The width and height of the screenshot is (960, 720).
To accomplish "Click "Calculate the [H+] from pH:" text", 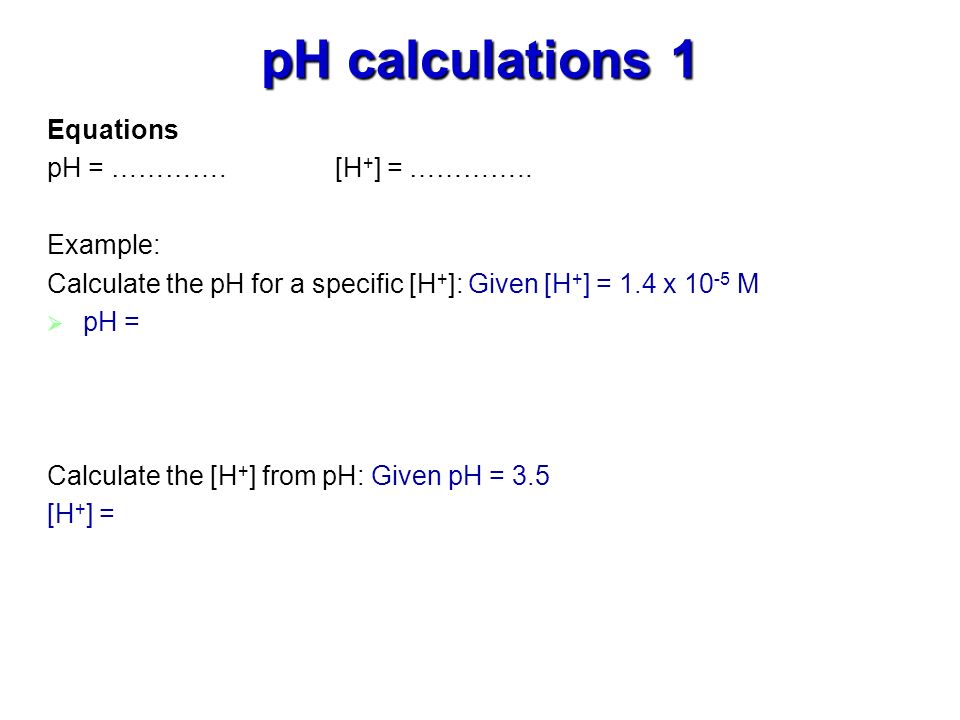I will [206, 476].
